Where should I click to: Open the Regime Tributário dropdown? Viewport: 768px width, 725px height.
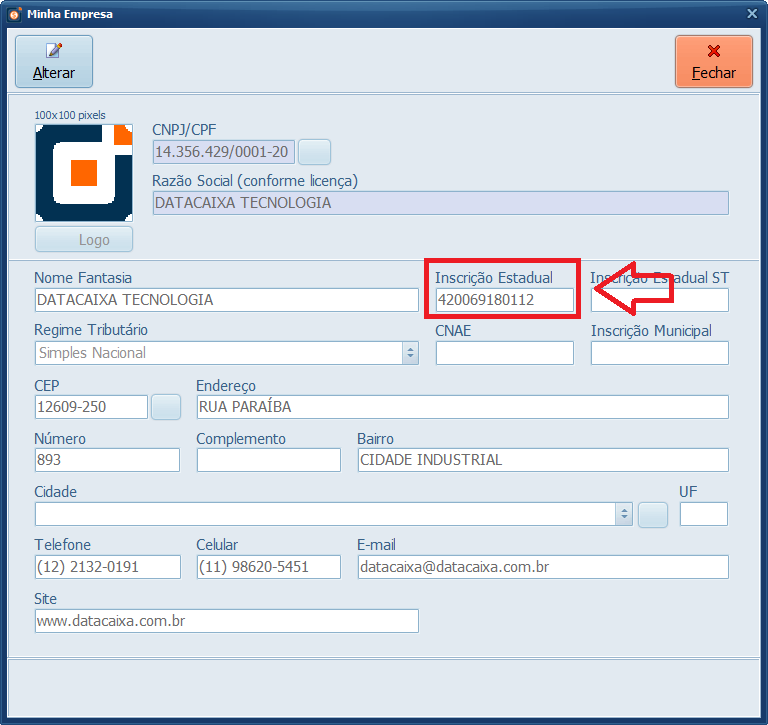pos(410,353)
